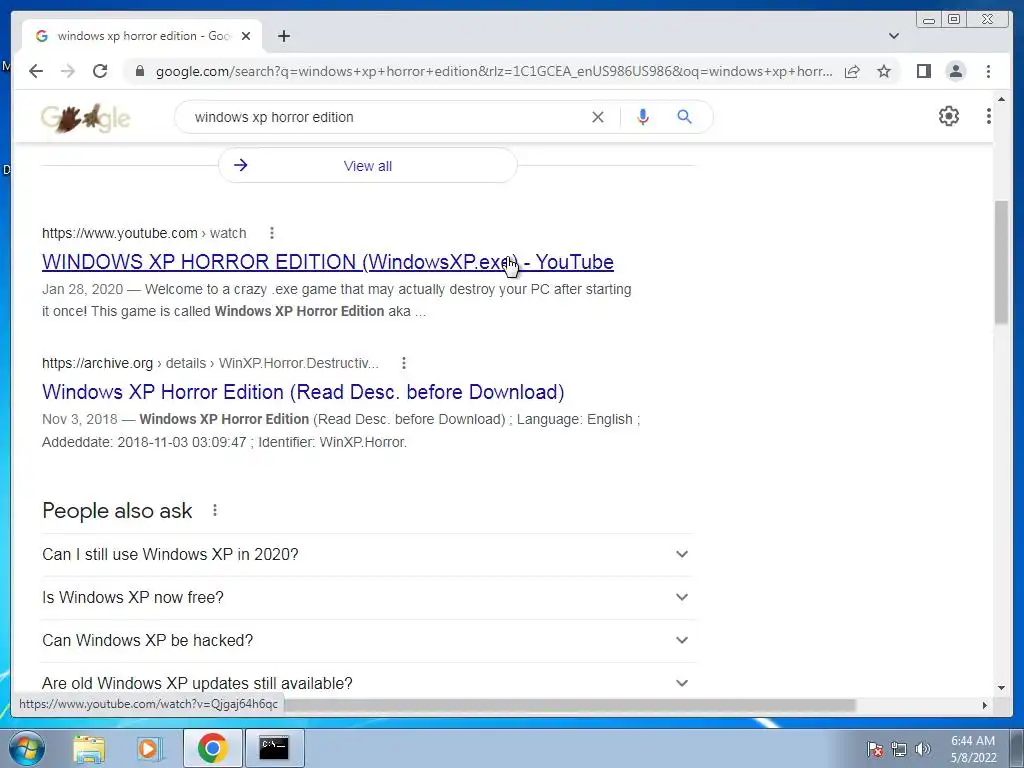The image size is (1024, 768).
Task: Click the snippet date 'Jan 28, 2020'
Action: point(82,289)
